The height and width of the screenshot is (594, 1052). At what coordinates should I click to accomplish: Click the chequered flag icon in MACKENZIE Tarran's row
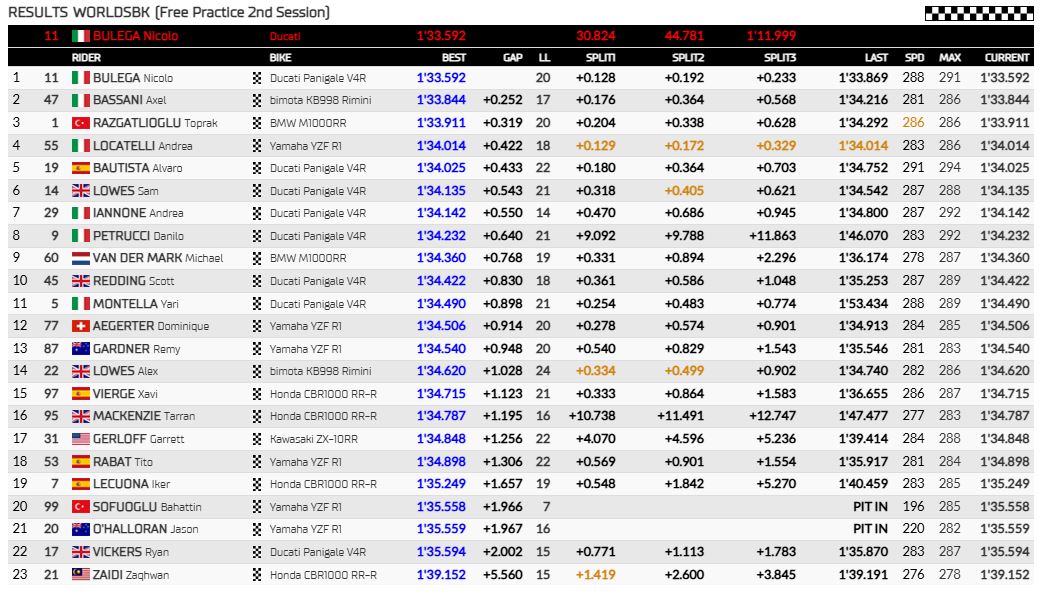pyautogui.click(x=257, y=417)
